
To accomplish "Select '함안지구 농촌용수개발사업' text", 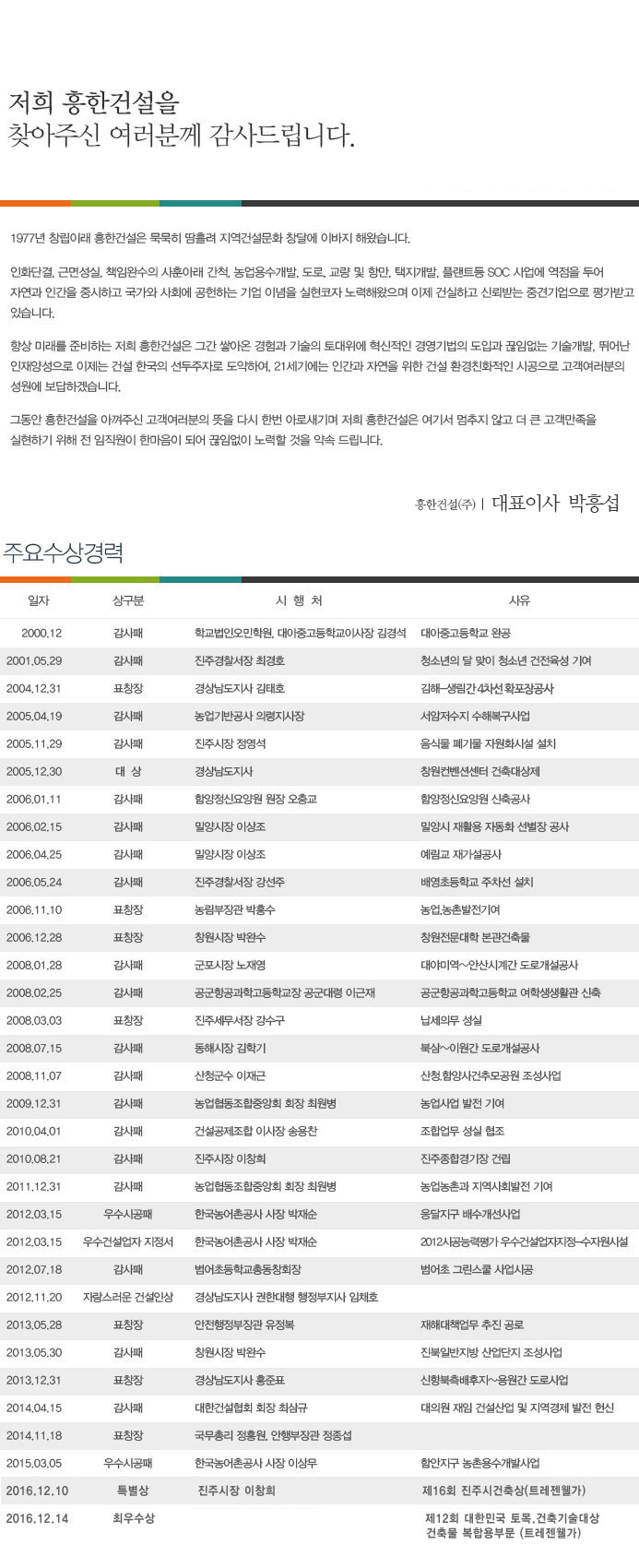I will point(480,1463).
